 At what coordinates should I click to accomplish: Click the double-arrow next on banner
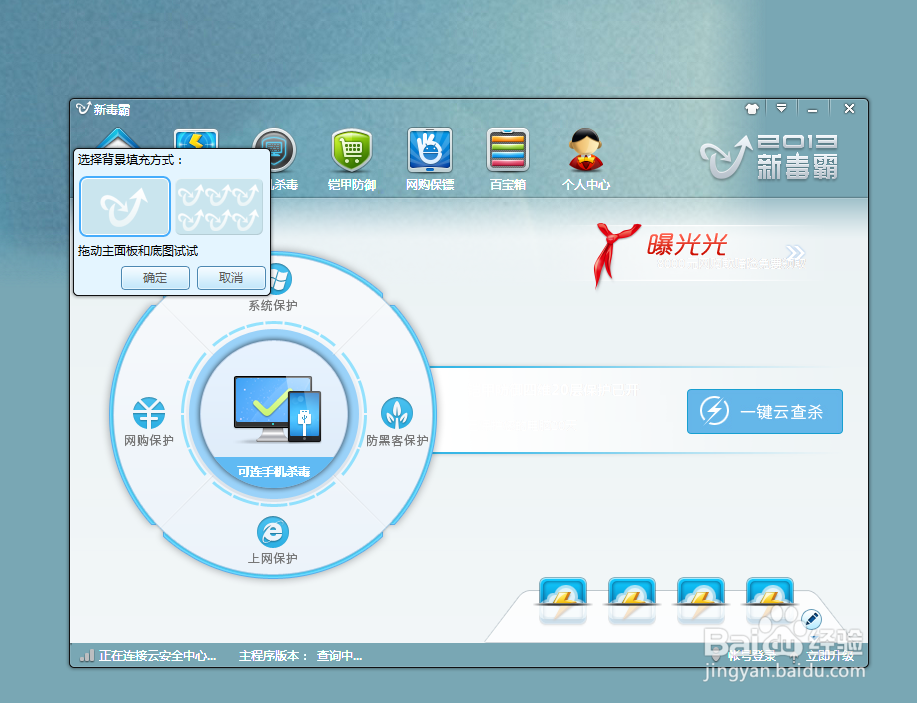click(795, 253)
